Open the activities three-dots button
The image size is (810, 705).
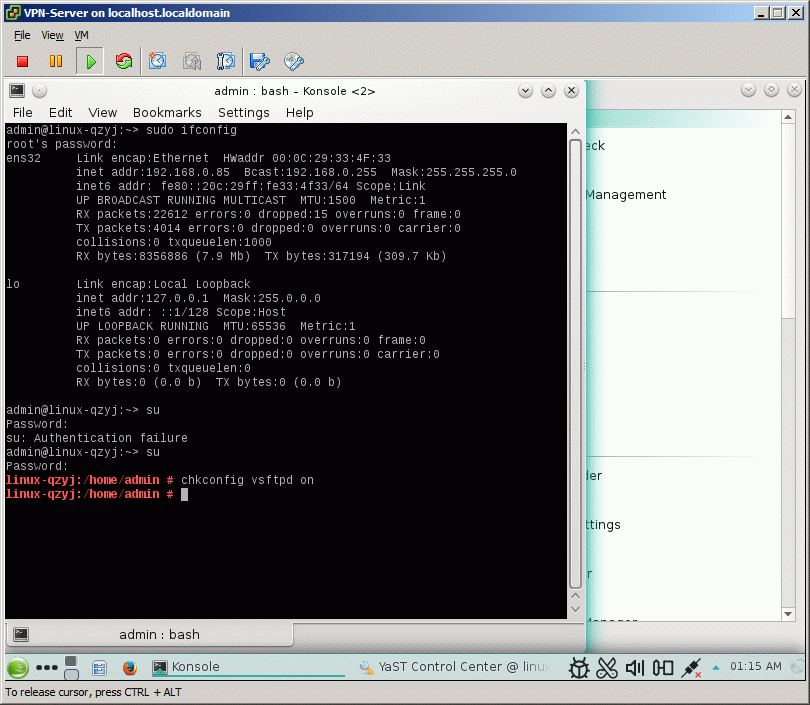coord(47,667)
